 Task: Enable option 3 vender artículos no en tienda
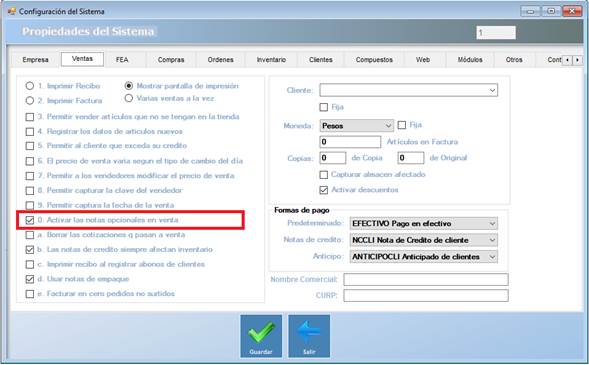click(30, 117)
